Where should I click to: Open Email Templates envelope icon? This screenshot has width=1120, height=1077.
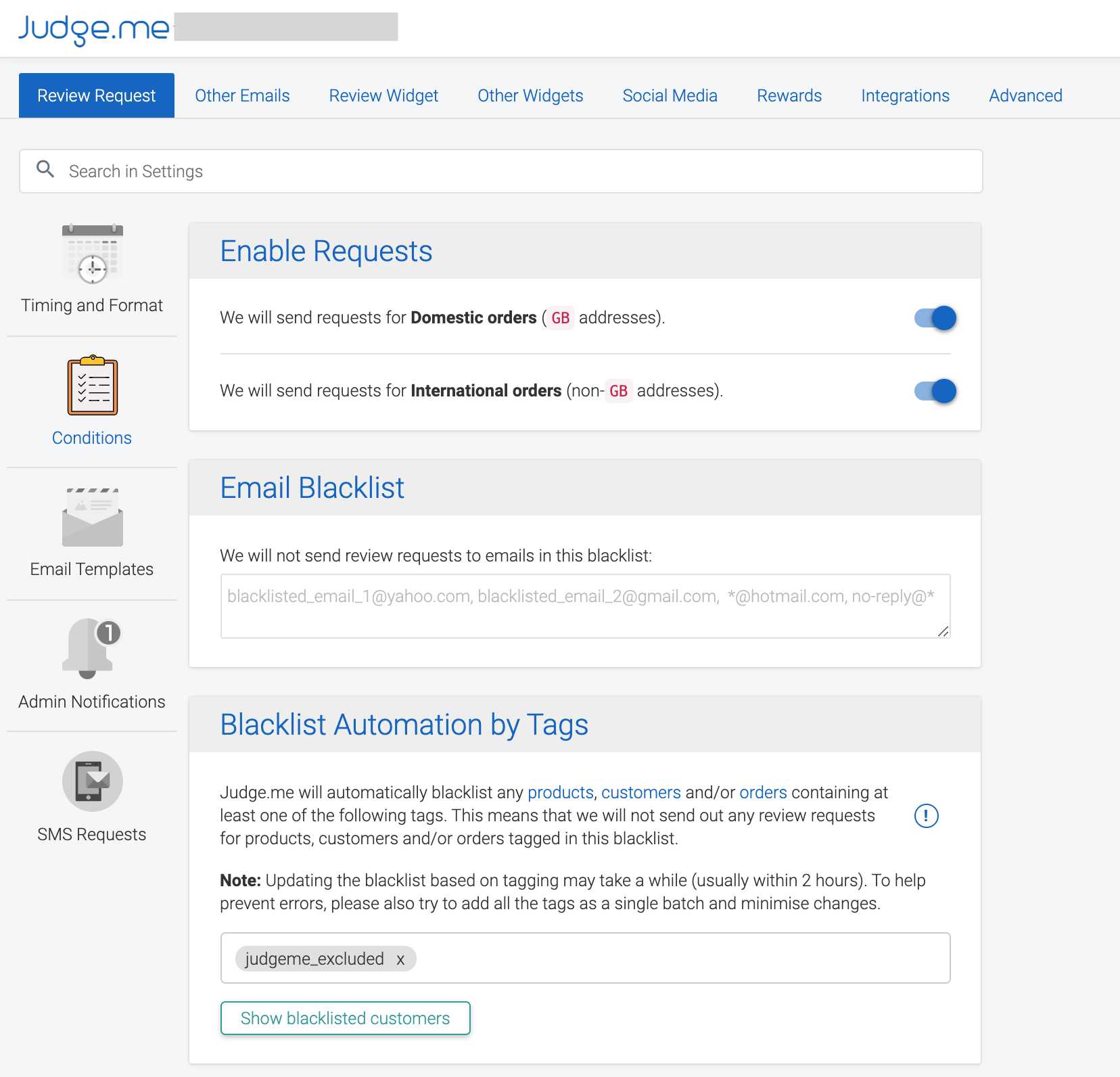coord(93,518)
